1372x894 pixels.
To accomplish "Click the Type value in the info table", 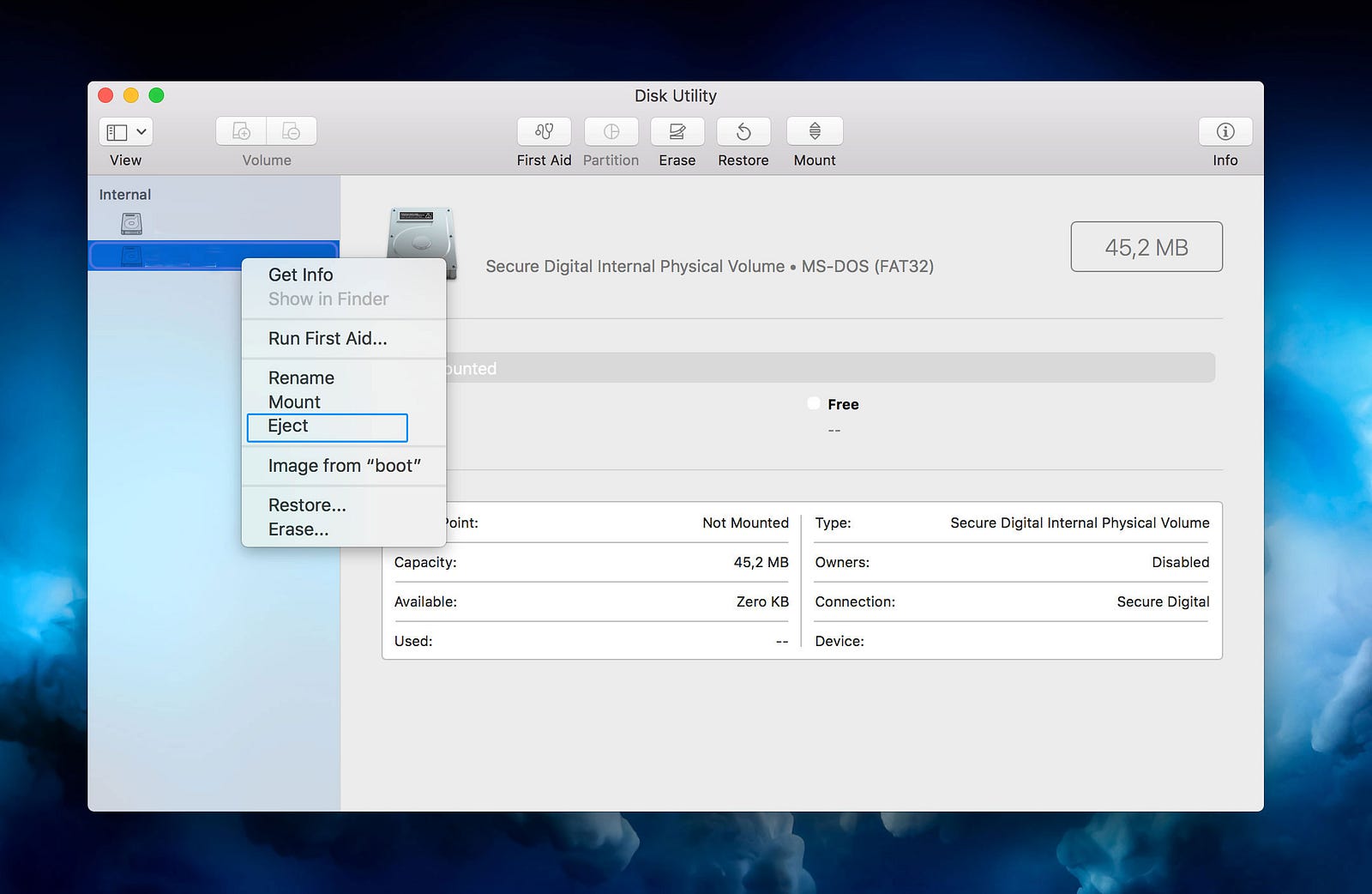I will (x=1080, y=523).
